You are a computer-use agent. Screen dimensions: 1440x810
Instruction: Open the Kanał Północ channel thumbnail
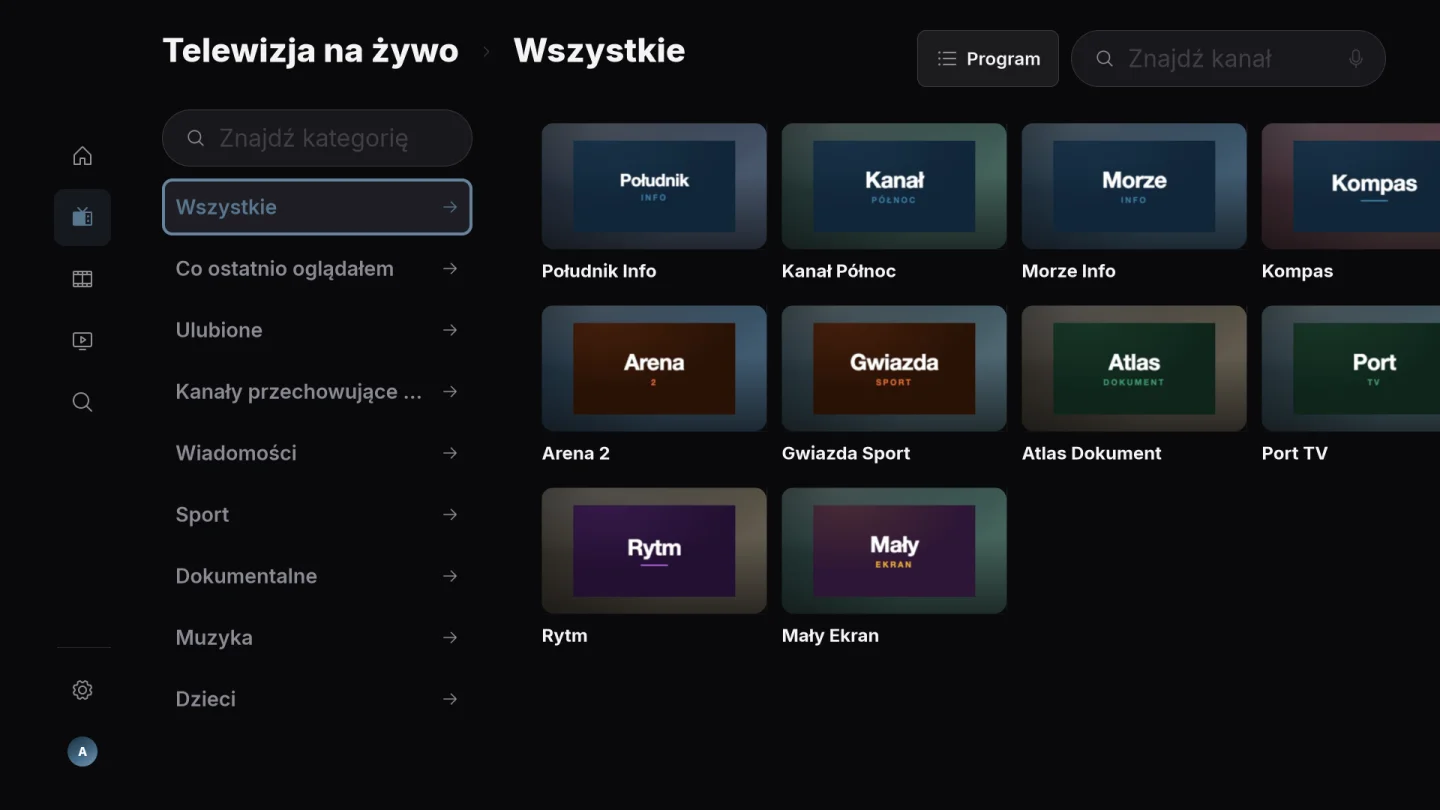click(894, 186)
